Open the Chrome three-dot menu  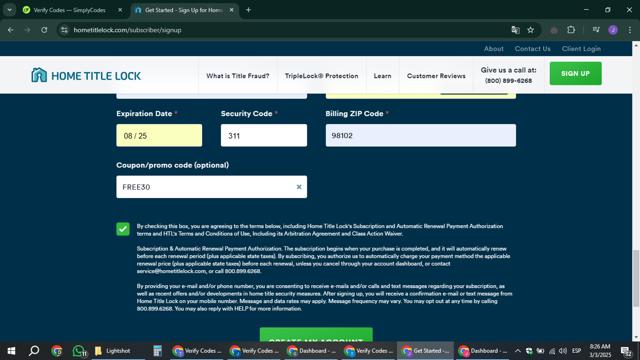[x=629, y=30]
